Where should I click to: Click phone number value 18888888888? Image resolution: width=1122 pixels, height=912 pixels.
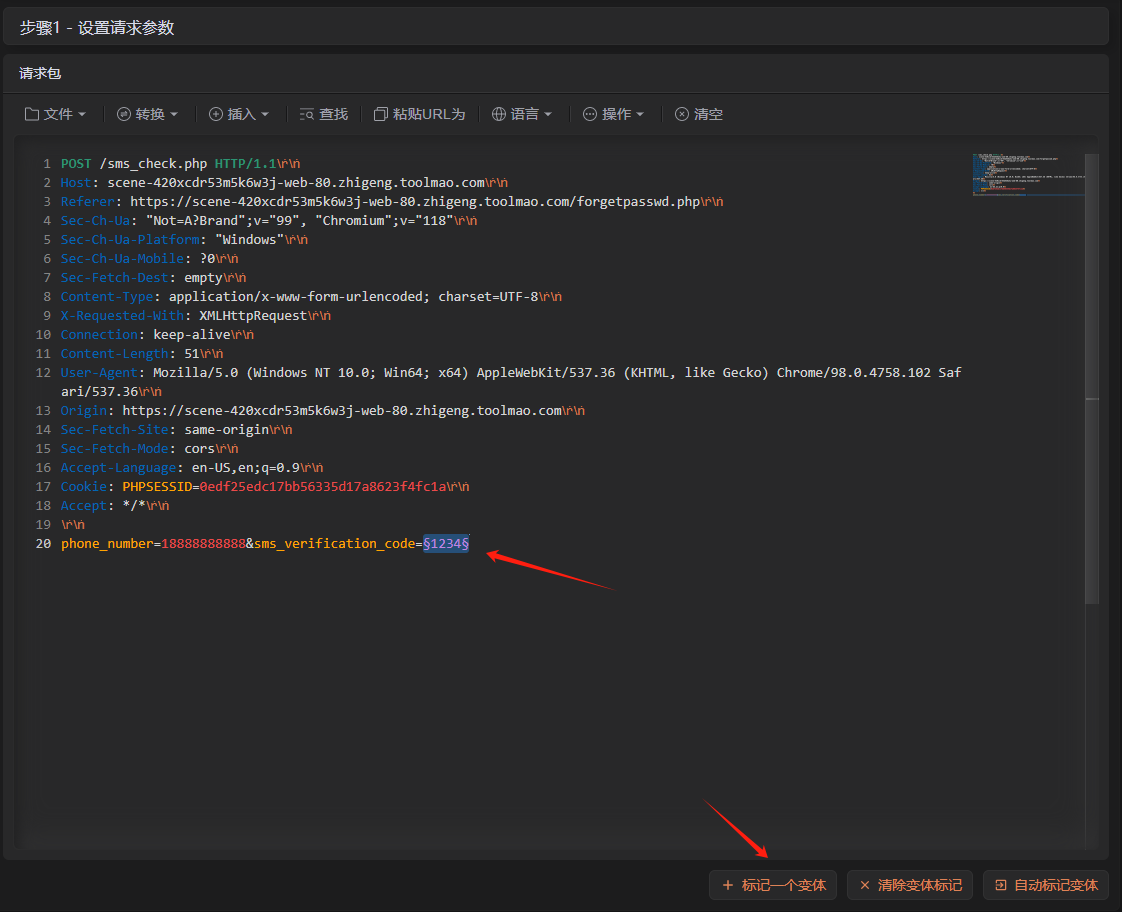point(203,544)
